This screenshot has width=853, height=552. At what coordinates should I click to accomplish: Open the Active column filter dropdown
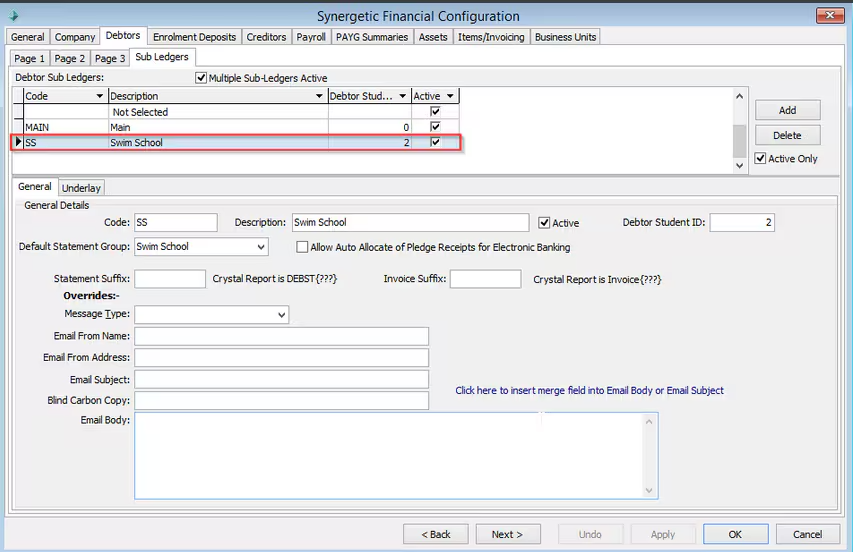[x=450, y=96]
